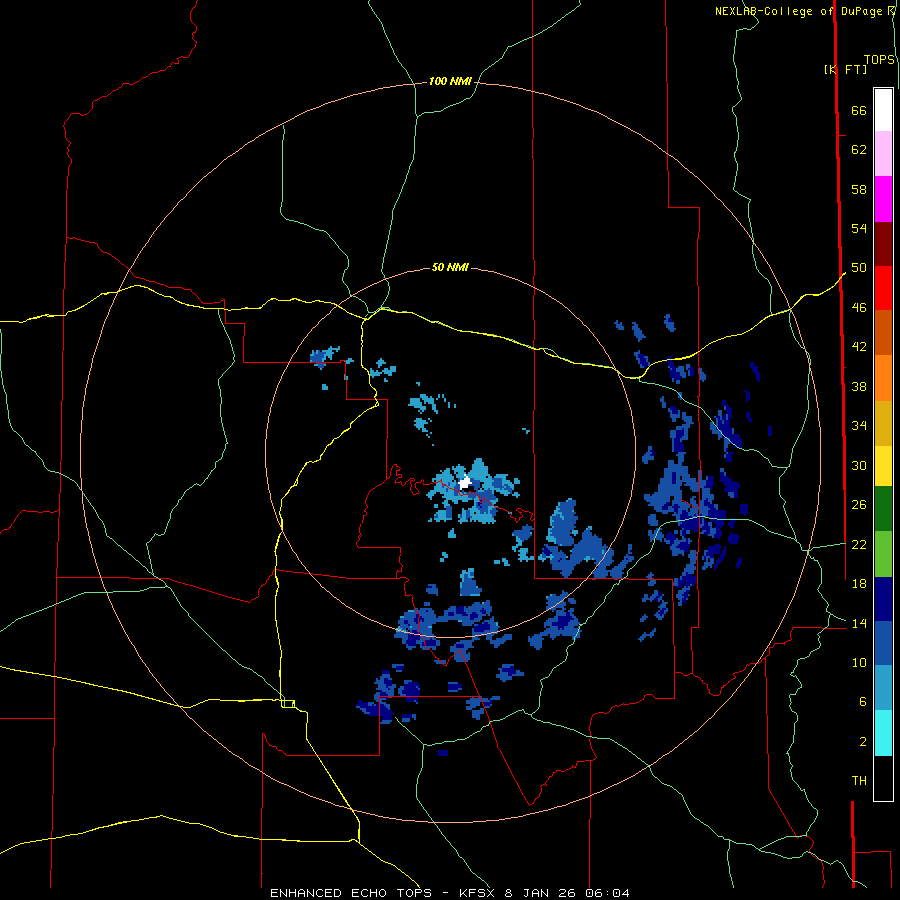900x900 pixels.
Task: Click the "8 JAN 26" date text
Action: (540, 893)
